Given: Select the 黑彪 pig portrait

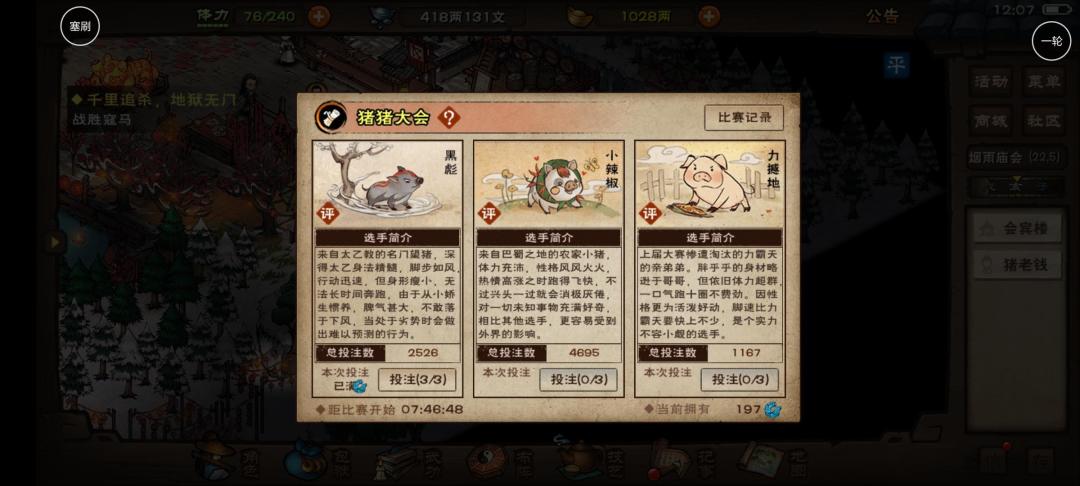Looking at the screenshot, I should tap(386, 184).
